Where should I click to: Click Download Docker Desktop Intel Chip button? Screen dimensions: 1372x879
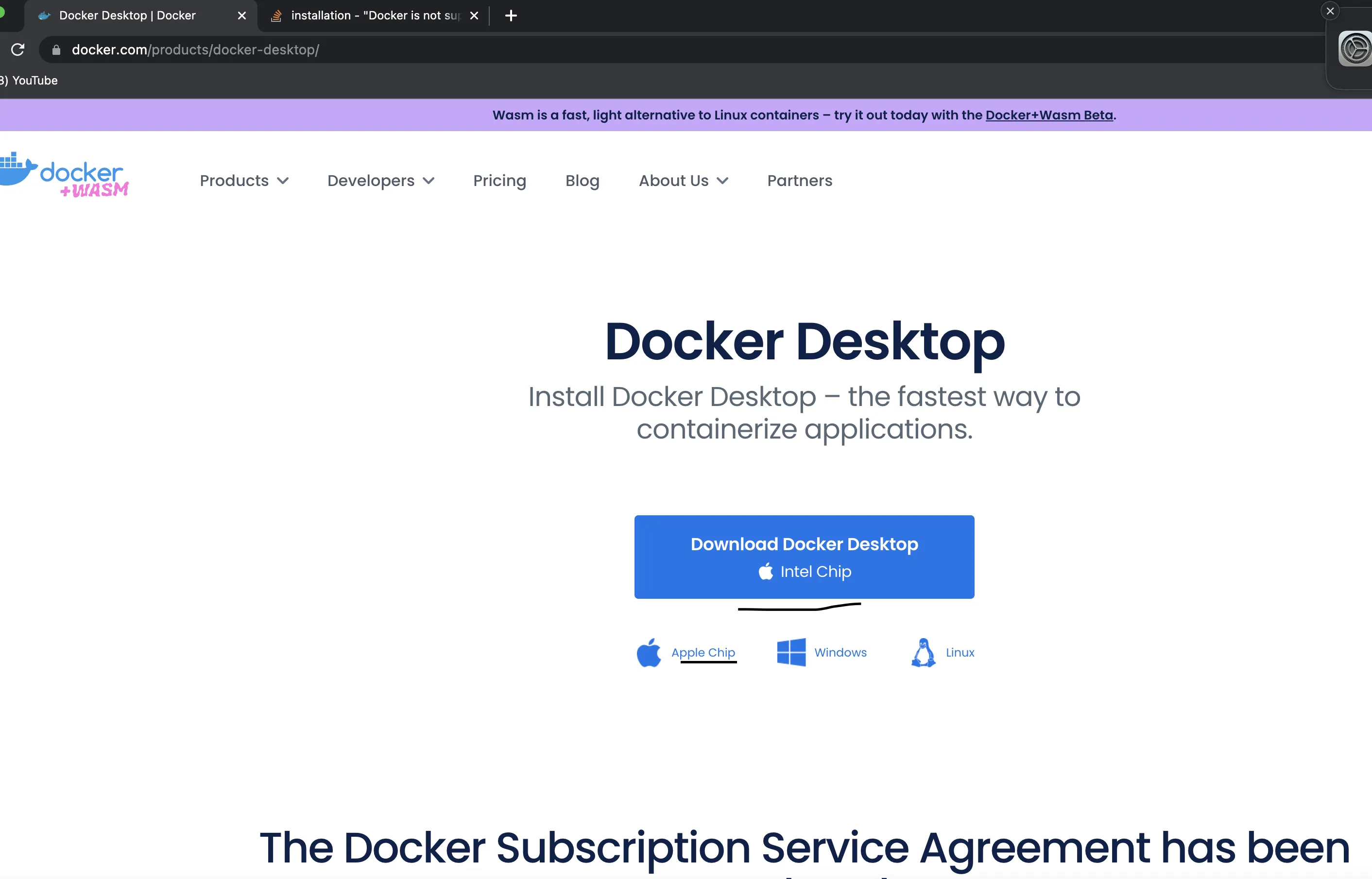tap(804, 557)
